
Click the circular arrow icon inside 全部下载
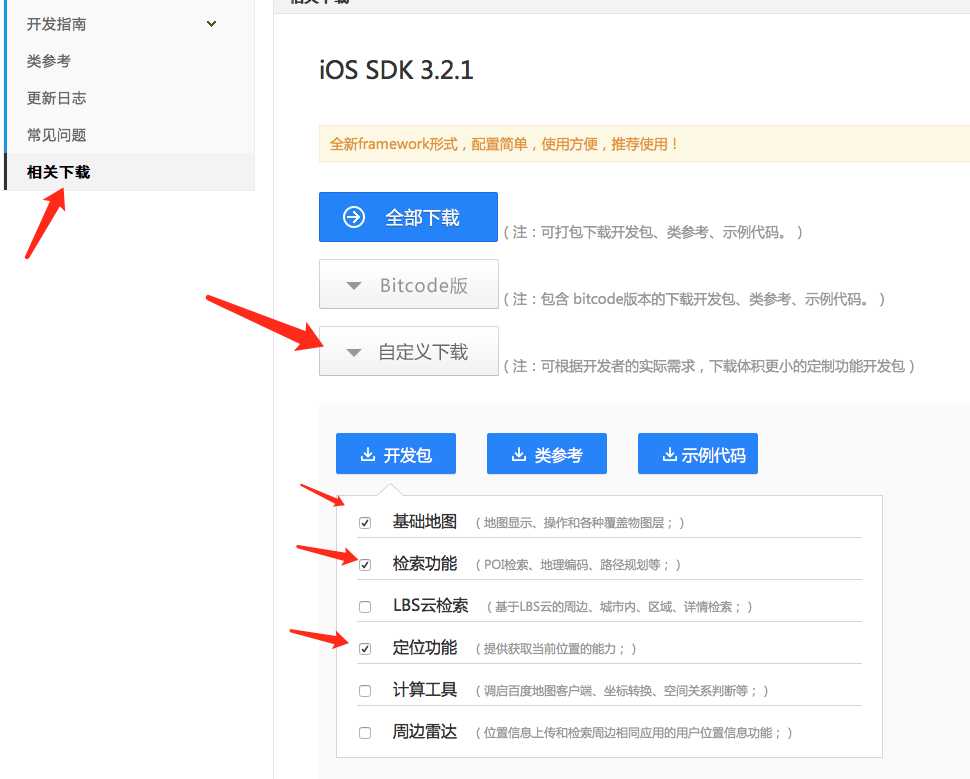pyautogui.click(x=355, y=216)
